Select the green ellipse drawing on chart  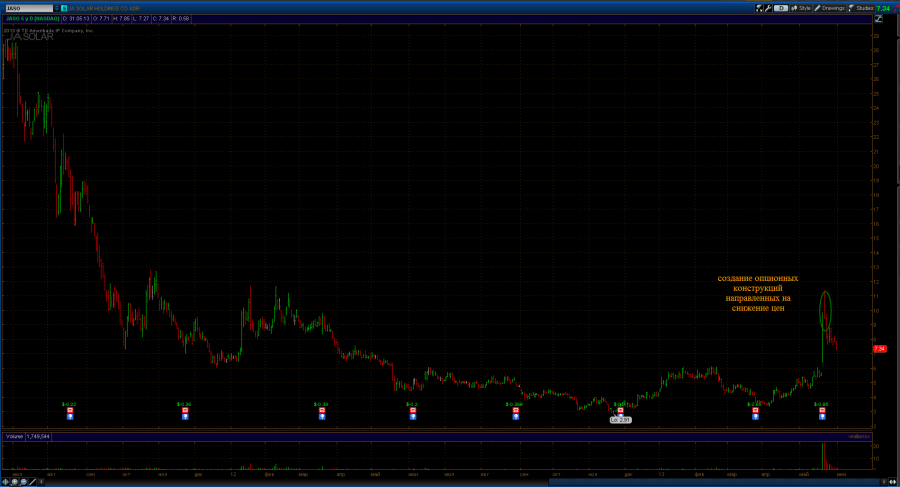tap(825, 311)
